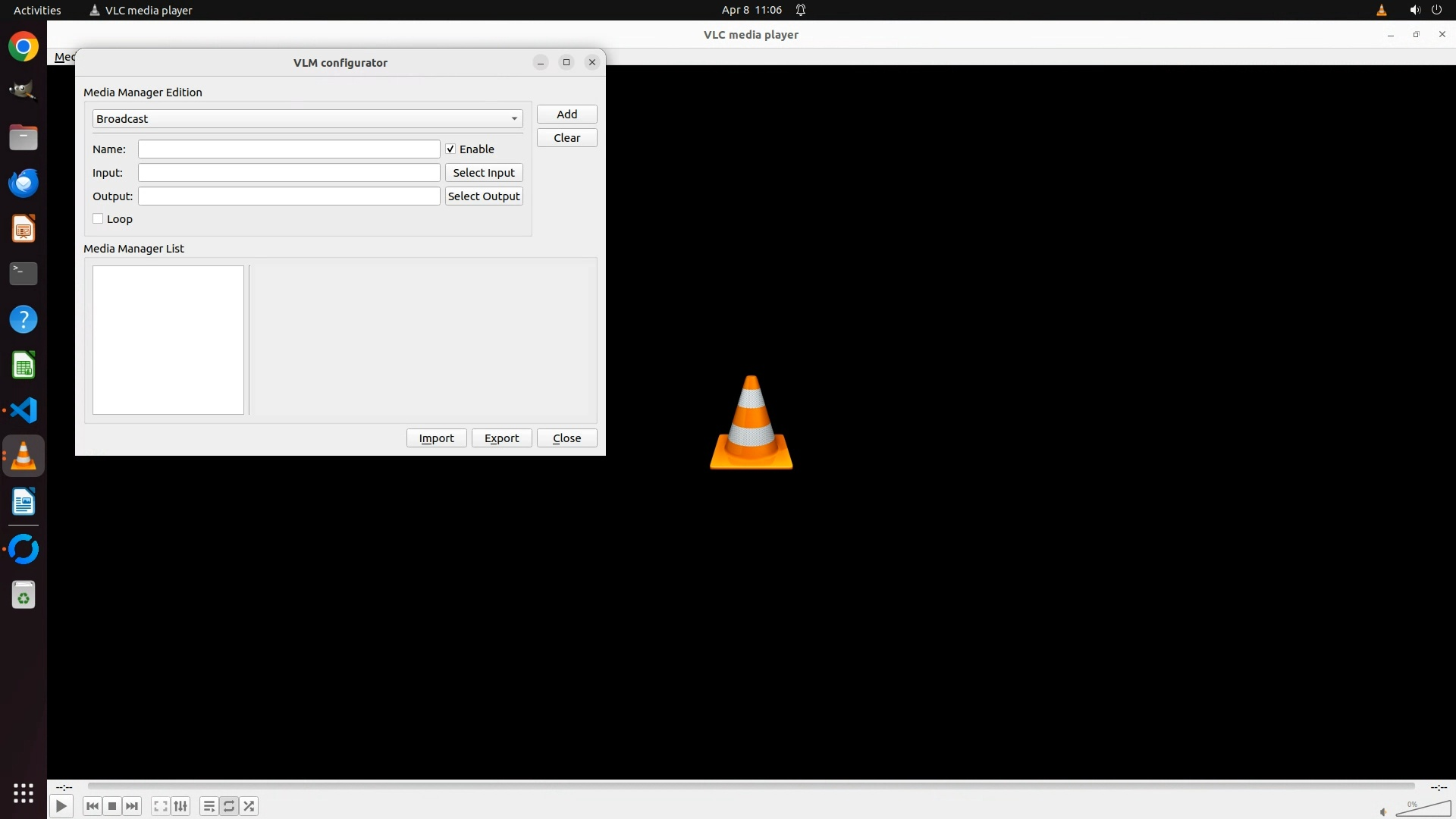1456x819 pixels.
Task: Stop playback with the stop button
Action: point(112,806)
